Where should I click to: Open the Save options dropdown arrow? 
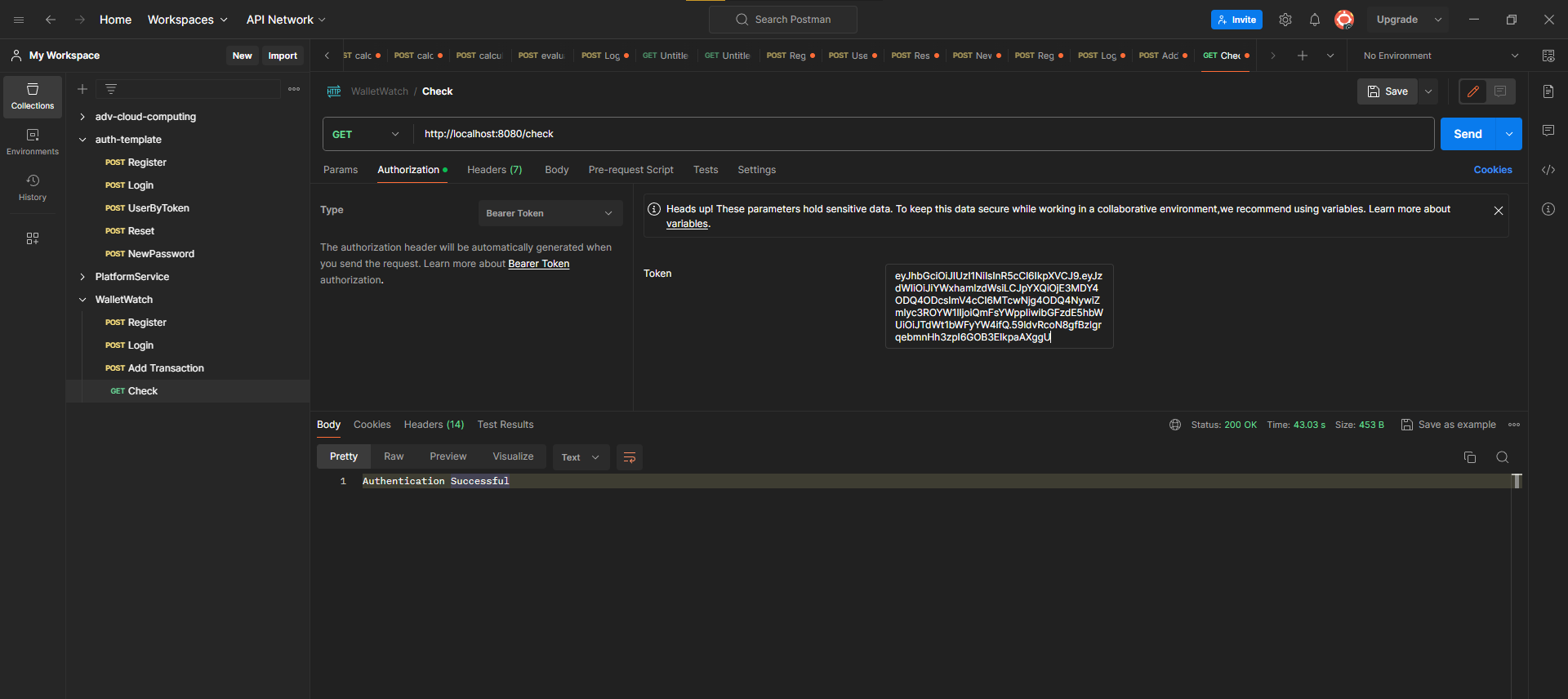1428,91
